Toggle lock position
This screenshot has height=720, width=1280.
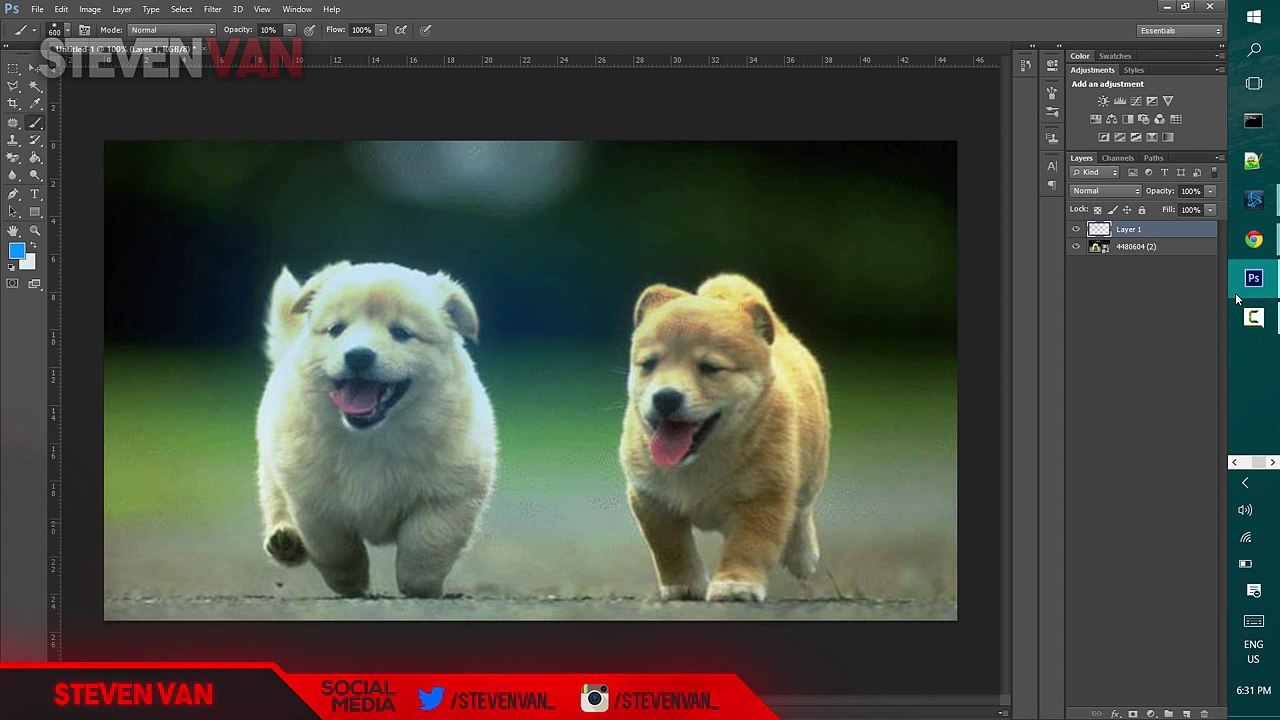point(1127,210)
